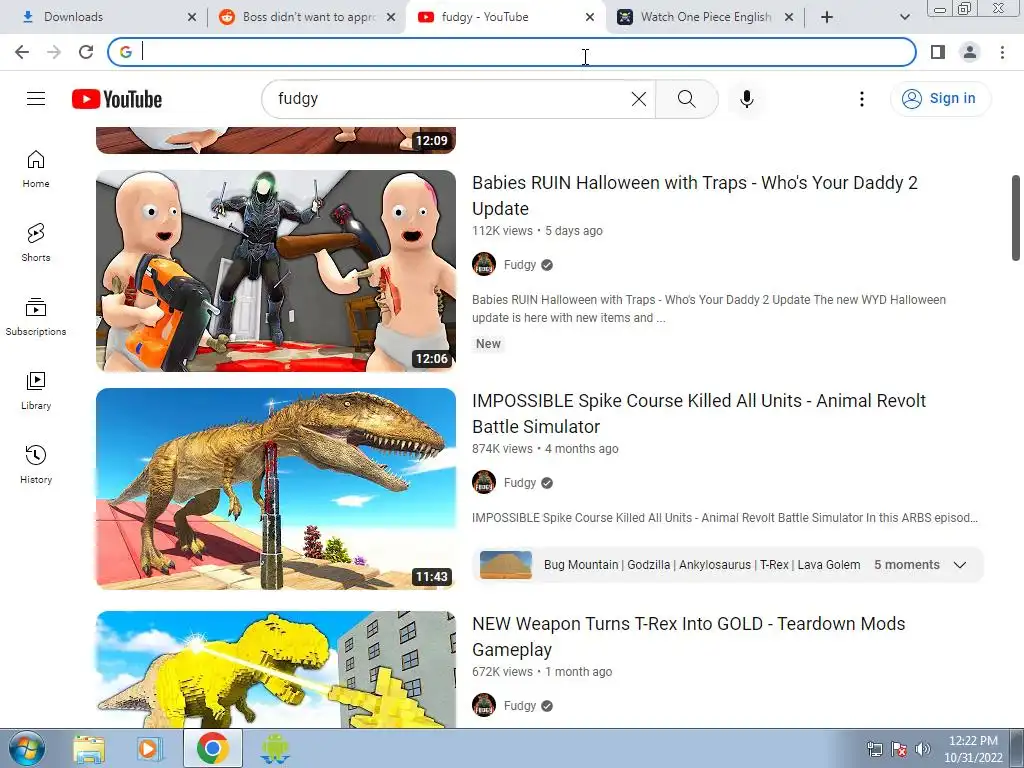Click title NEW Weapon Turns T-Rex Into GOLD
Image resolution: width=1024 pixels, height=768 pixels.
click(x=688, y=637)
